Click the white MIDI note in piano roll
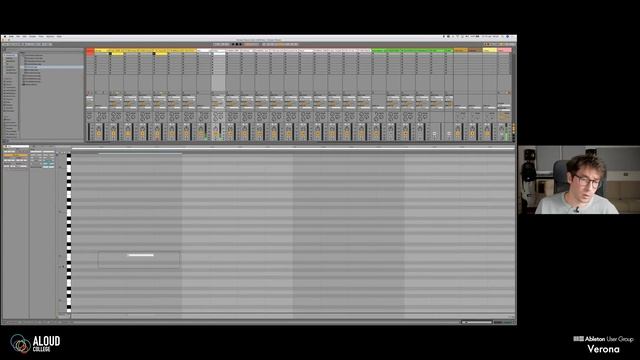Viewport: 640px width, 360px height. click(x=141, y=255)
